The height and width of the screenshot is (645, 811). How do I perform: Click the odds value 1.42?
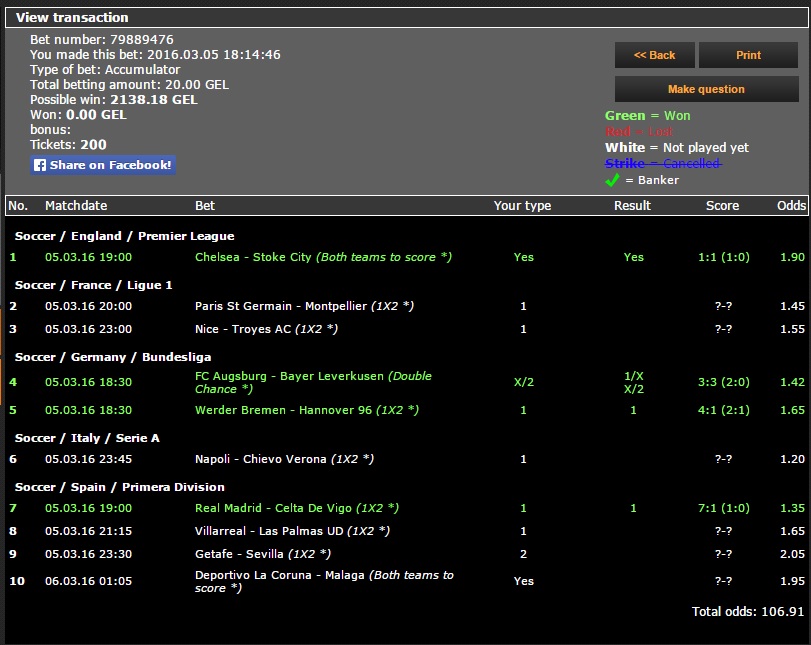pos(792,382)
